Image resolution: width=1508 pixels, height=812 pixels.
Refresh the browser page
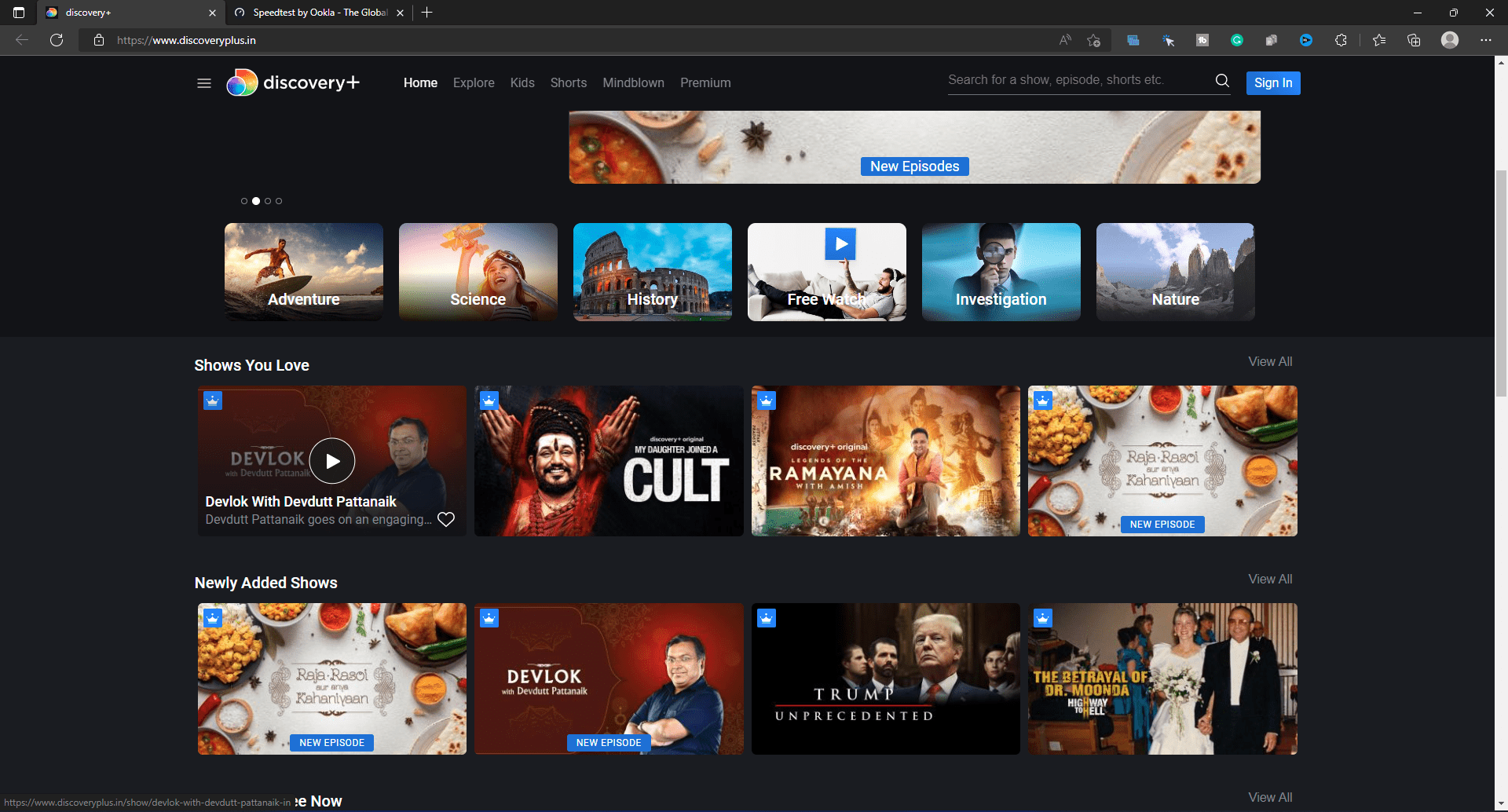click(x=57, y=40)
